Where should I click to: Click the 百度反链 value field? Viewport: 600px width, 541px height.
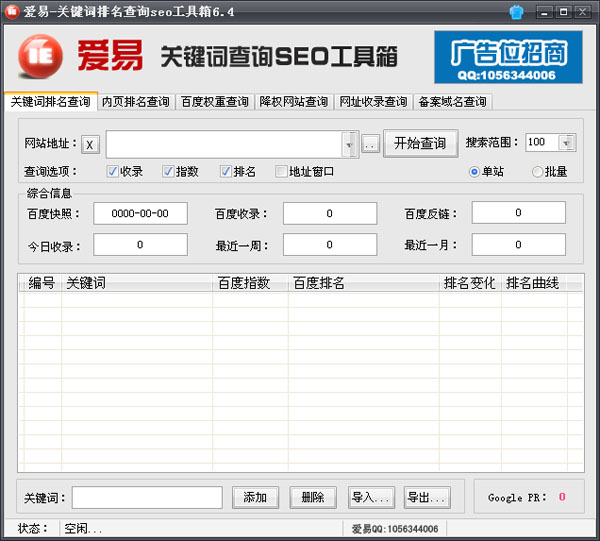(518, 213)
